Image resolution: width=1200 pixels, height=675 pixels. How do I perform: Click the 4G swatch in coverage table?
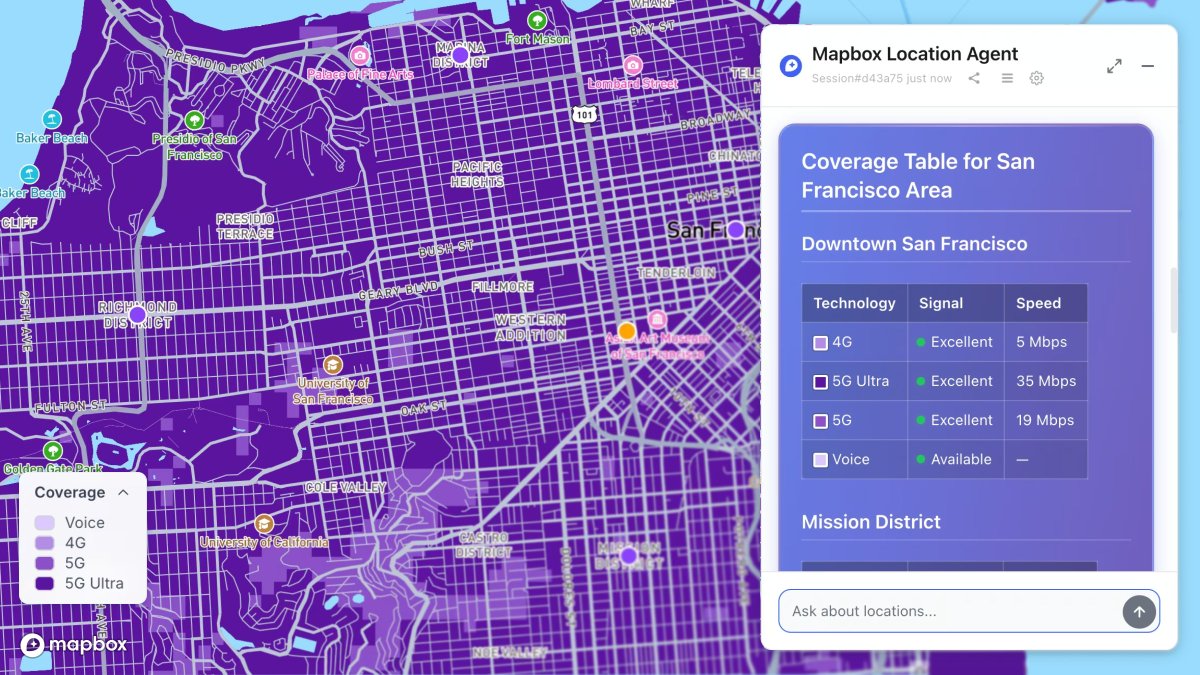click(x=821, y=343)
